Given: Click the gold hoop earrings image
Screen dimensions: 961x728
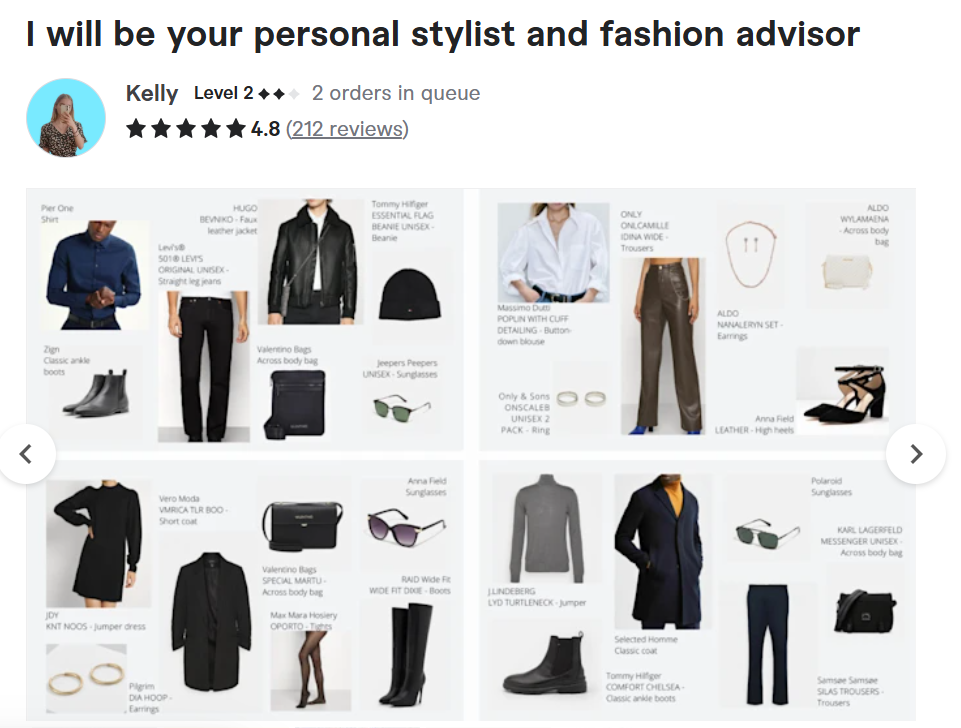Looking at the screenshot, I should (x=86, y=678).
